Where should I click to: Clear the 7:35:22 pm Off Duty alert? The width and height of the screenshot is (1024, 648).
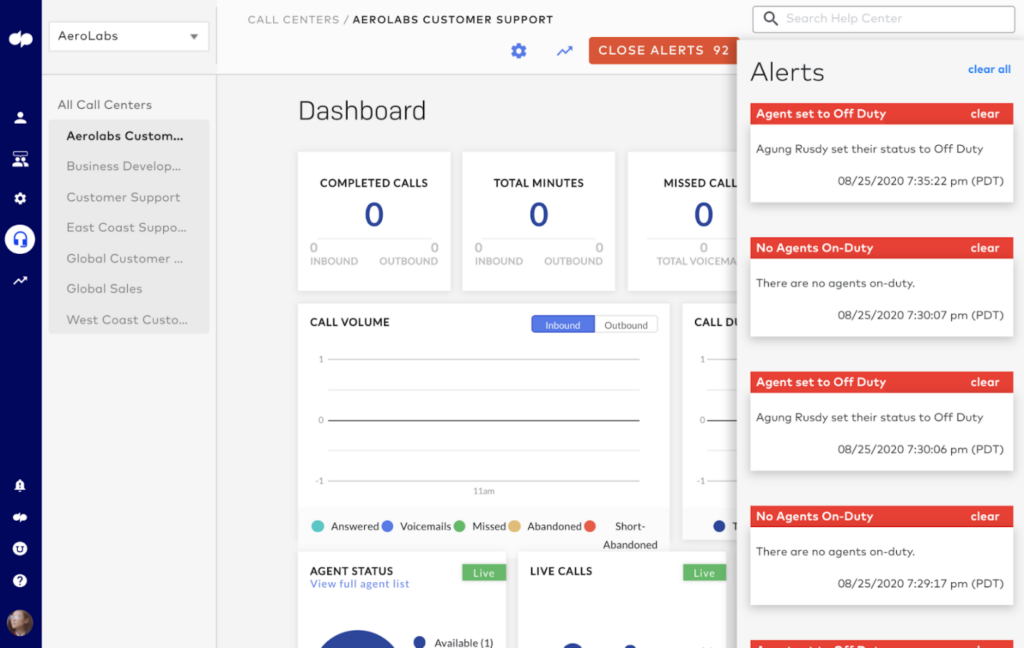pyautogui.click(x=984, y=114)
